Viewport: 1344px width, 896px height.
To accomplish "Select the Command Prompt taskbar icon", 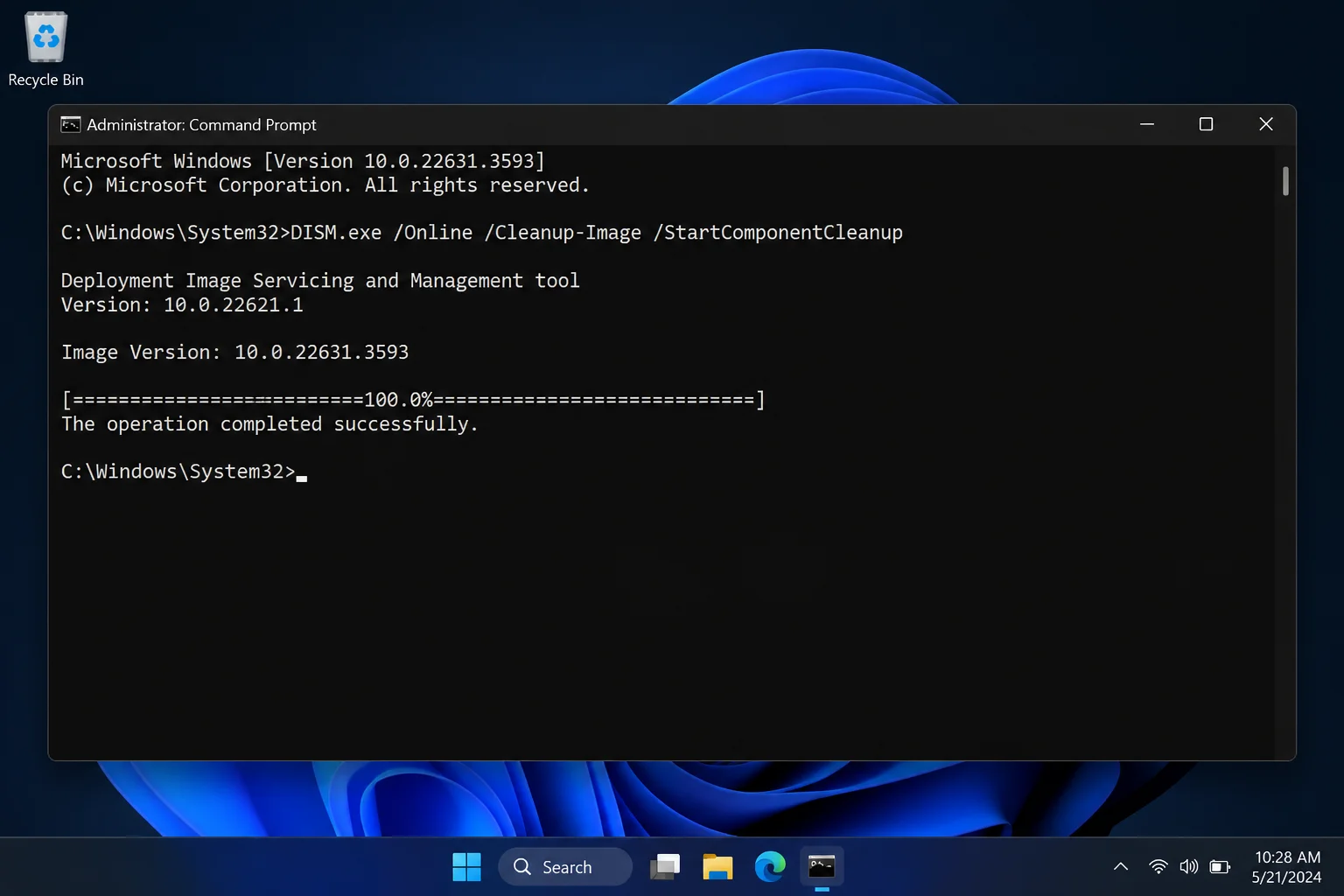I will [x=822, y=867].
